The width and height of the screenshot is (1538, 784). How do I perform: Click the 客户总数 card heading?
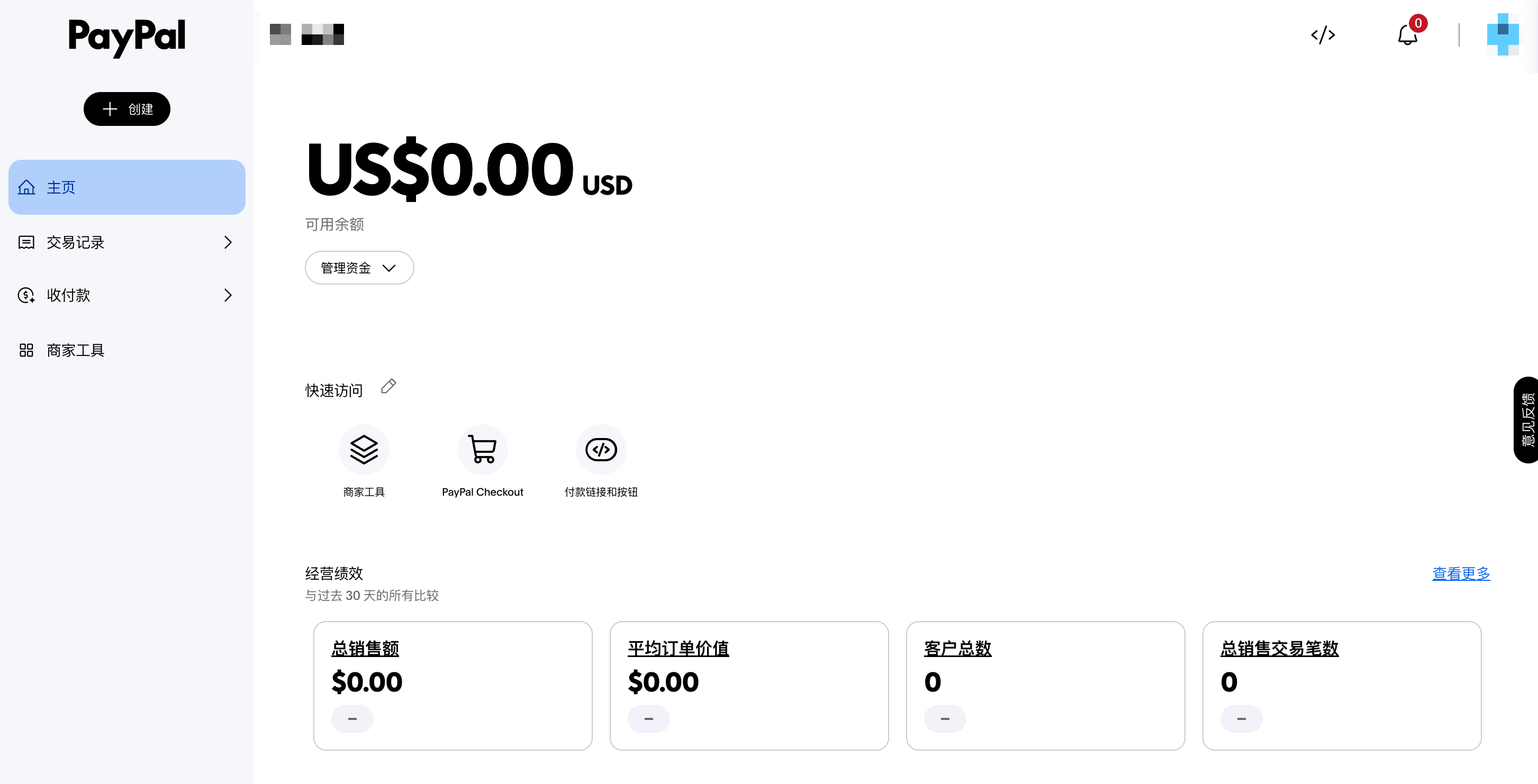tap(957, 649)
